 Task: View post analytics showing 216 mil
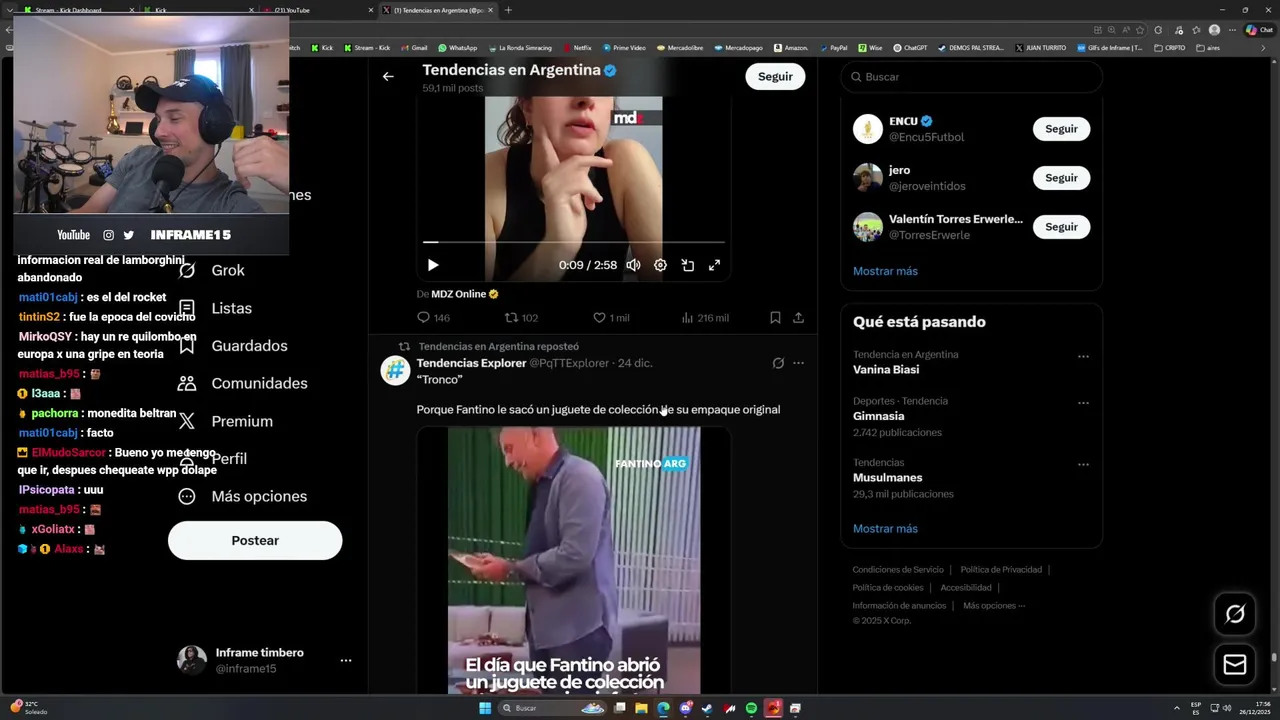(705, 318)
